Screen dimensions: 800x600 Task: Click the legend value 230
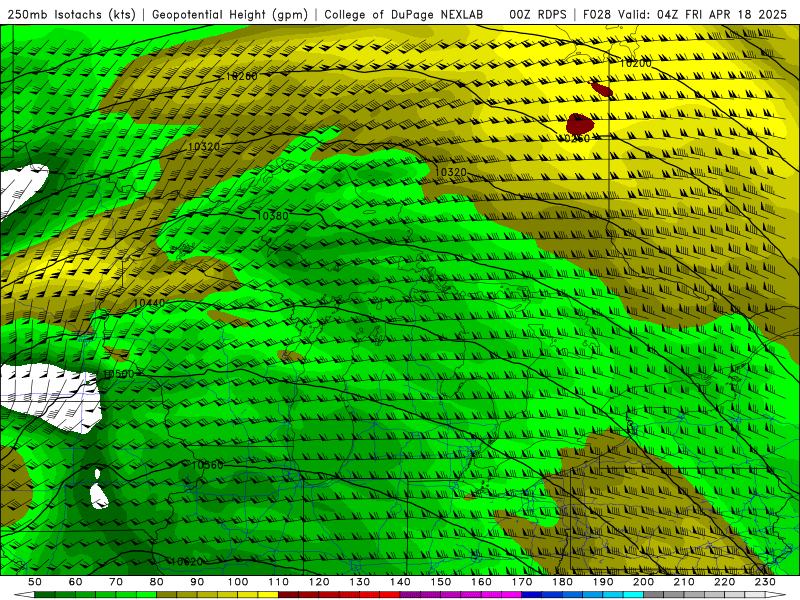765,582
